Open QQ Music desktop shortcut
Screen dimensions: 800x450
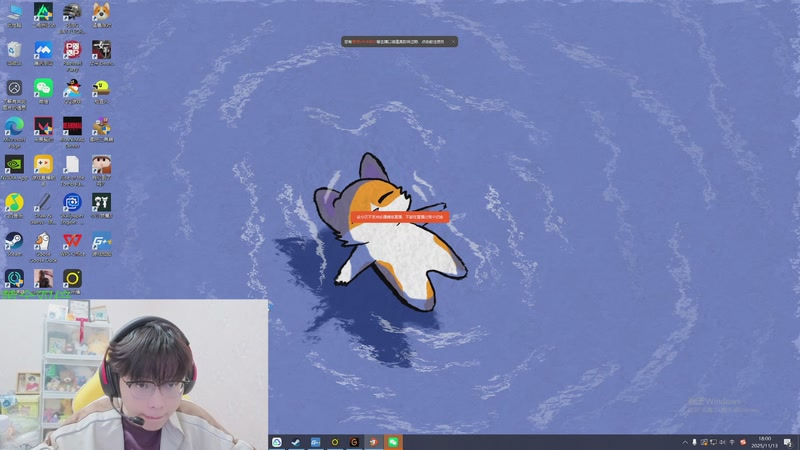coord(14,205)
